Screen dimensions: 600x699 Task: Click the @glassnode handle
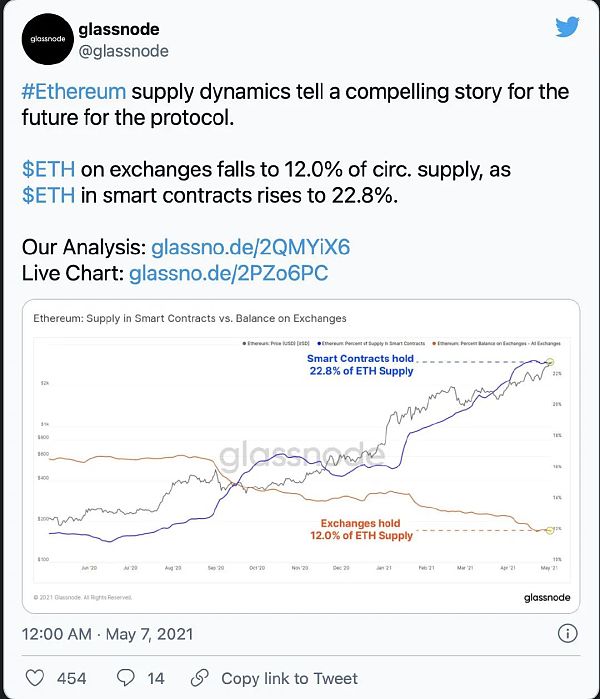125,50
